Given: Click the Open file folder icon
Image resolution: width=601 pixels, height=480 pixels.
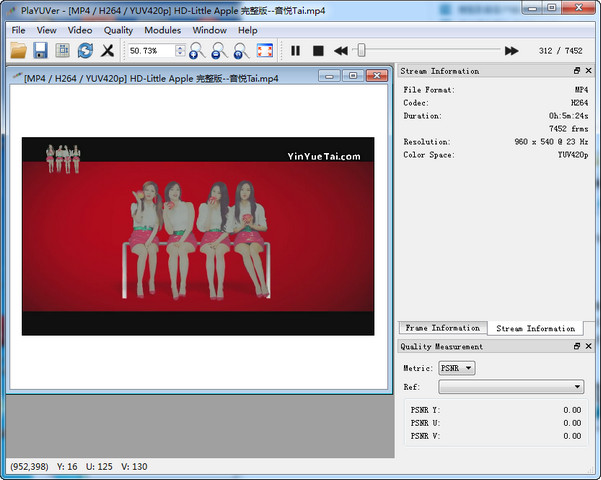Looking at the screenshot, I should pyautogui.click(x=18, y=50).
